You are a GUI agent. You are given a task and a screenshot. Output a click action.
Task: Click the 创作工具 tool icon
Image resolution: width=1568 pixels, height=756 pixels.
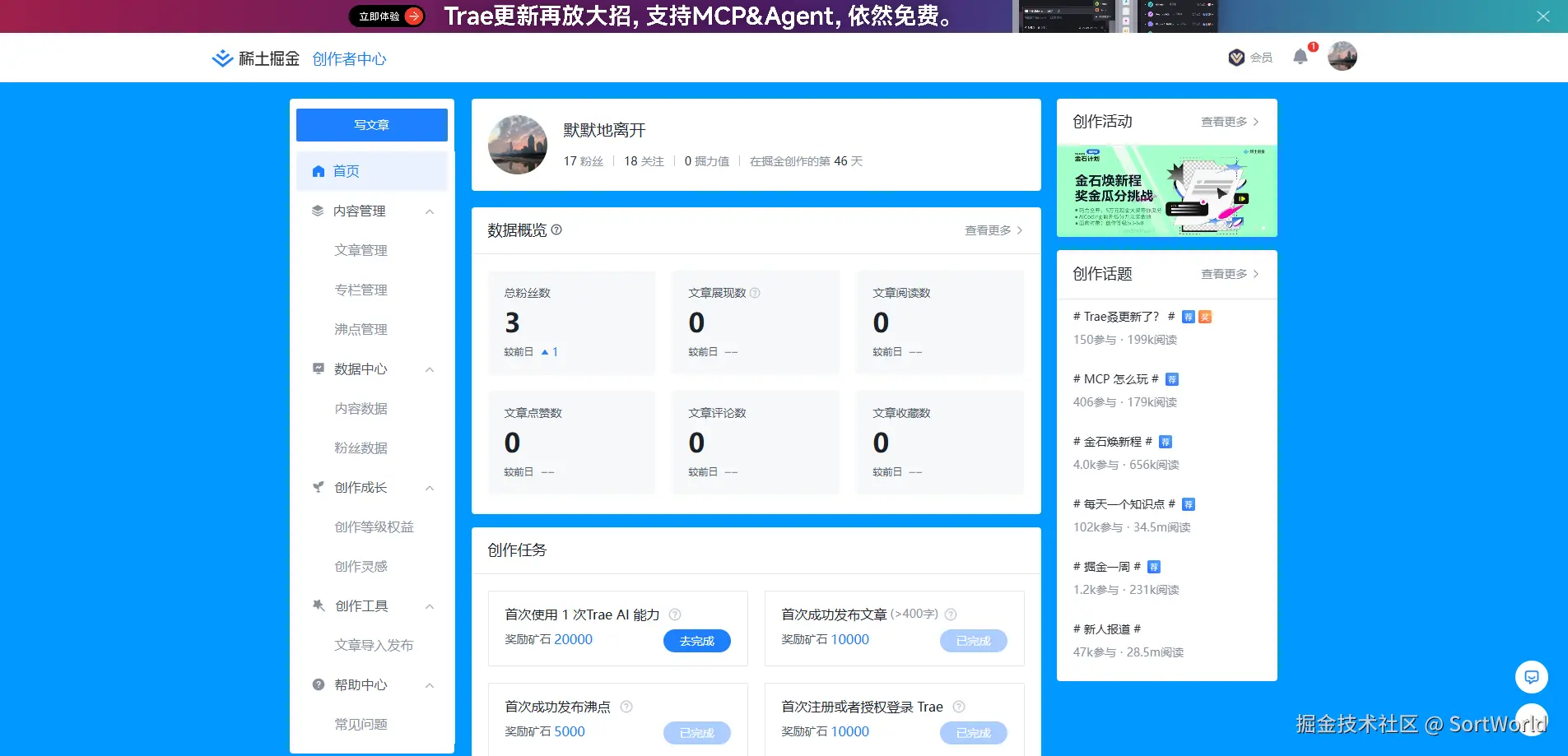click(x=318, y=605)
